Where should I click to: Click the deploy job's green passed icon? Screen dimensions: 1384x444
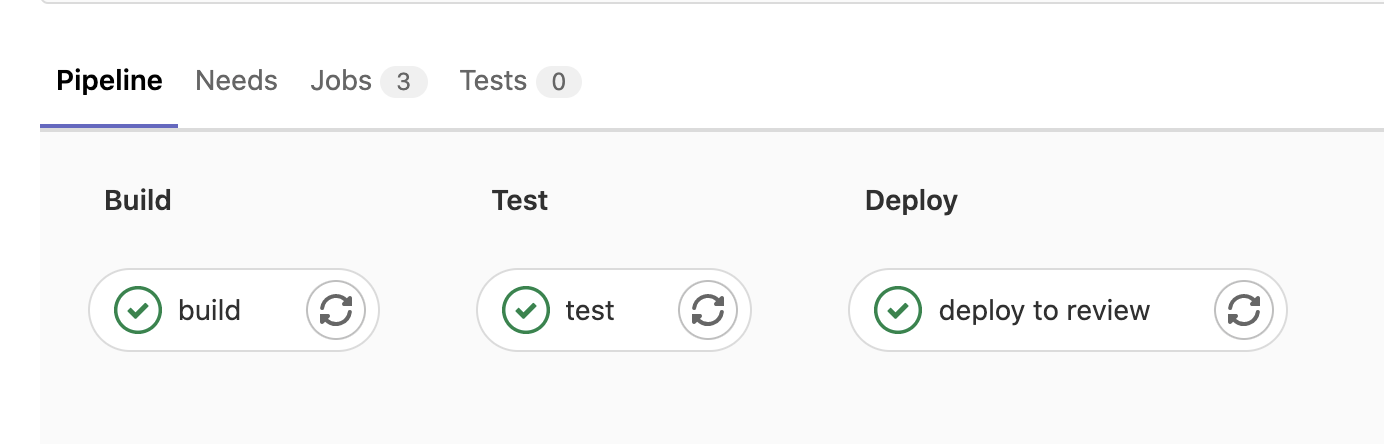click(898, 310)
